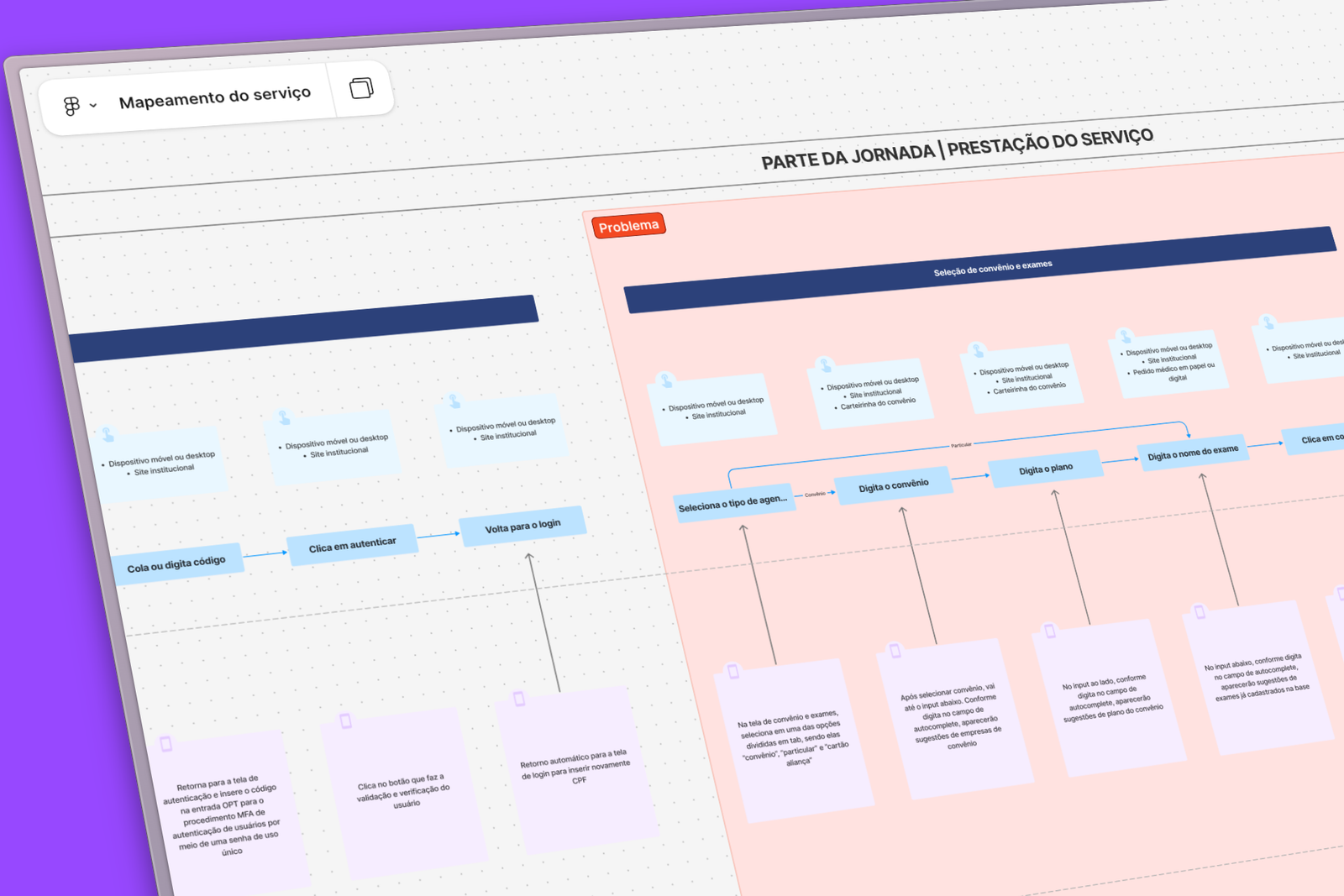Select the Digita o nome do exame step
Image resolution: width=1344 pixels, height=896 pixels.
point(1192,453)
